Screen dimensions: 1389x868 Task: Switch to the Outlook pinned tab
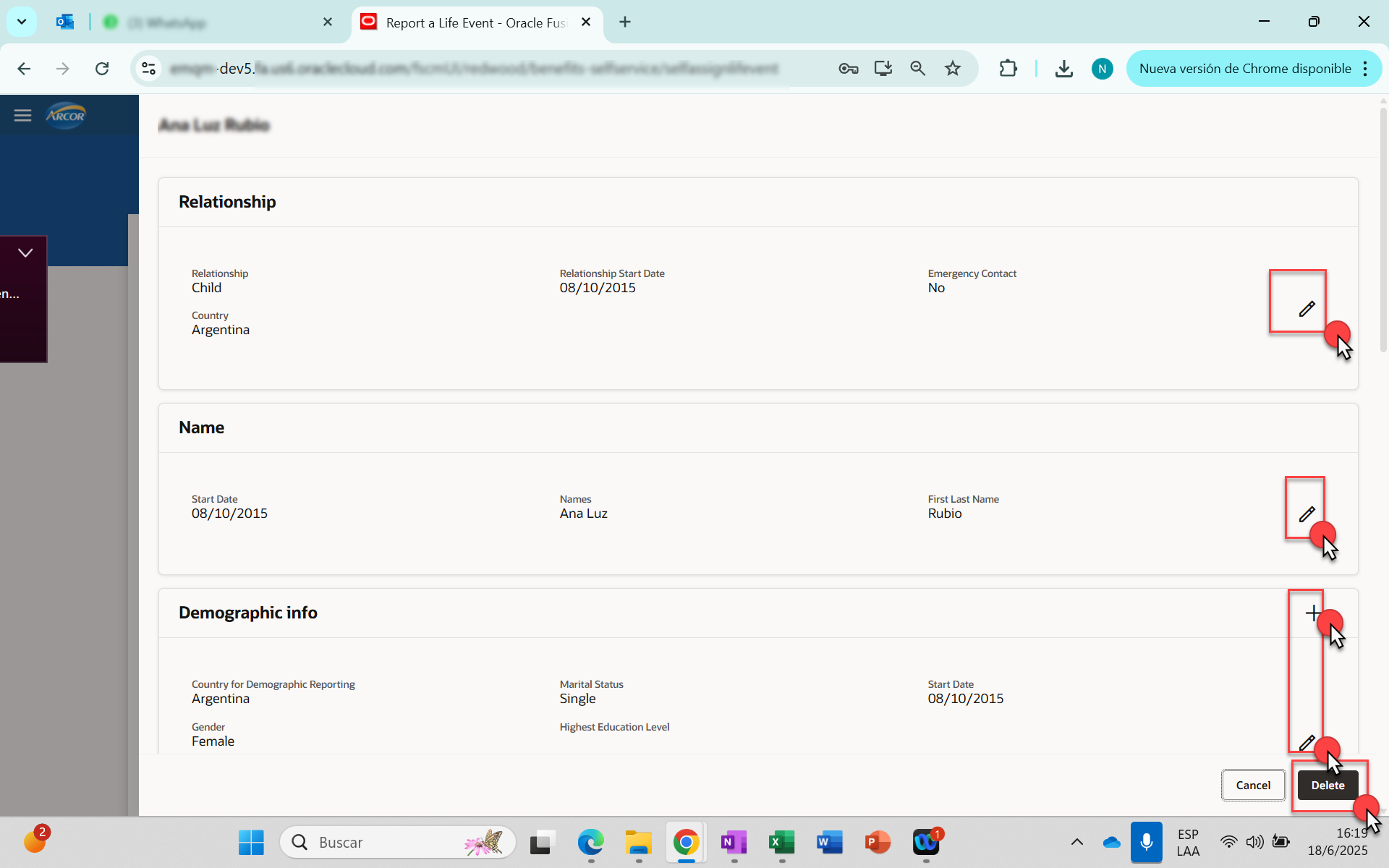click(x=65, y=22)
